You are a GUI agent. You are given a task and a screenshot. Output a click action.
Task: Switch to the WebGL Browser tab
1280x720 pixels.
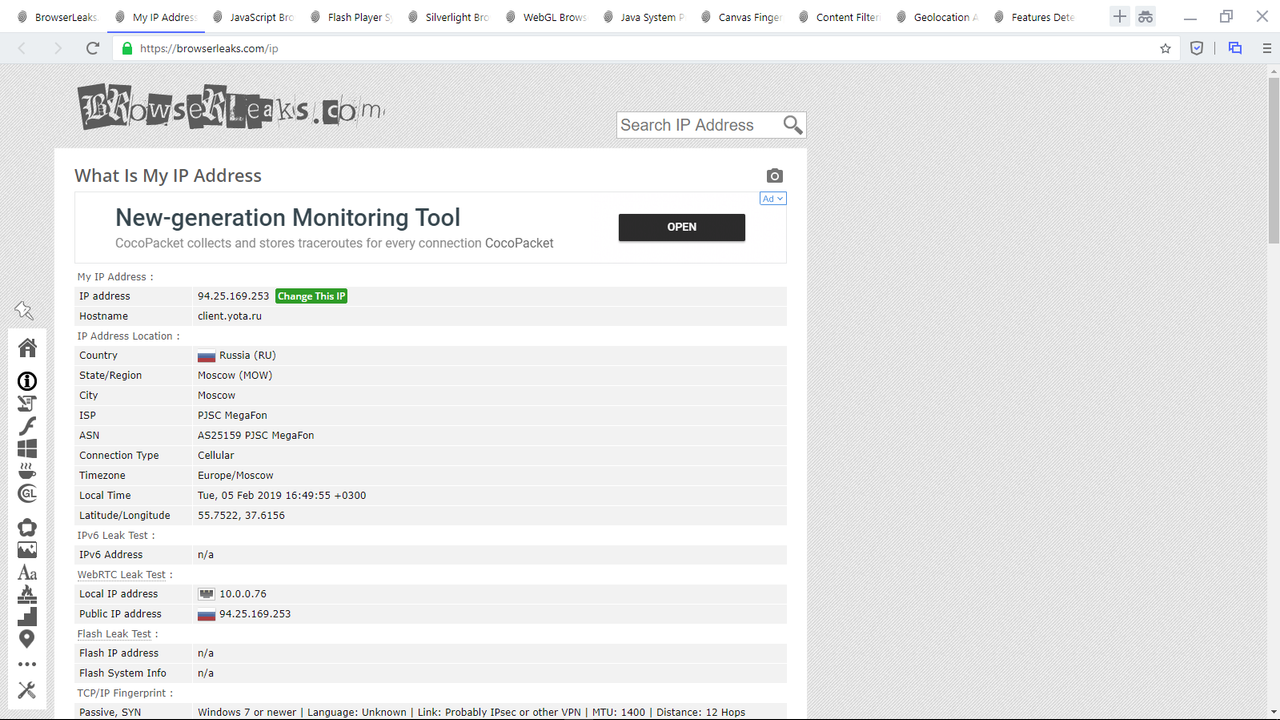coord(544,17)
